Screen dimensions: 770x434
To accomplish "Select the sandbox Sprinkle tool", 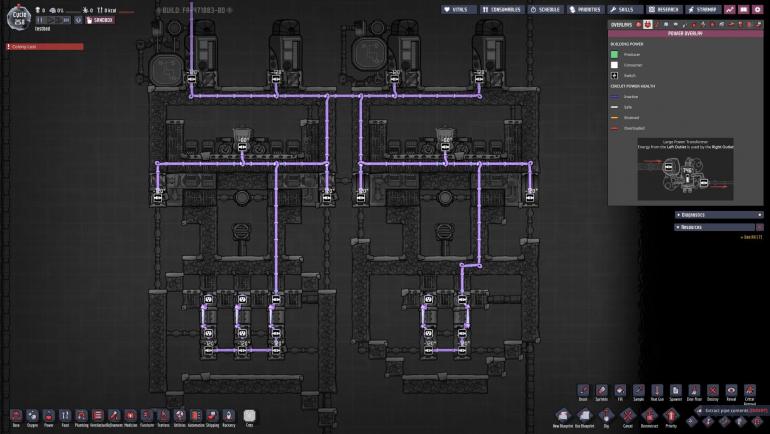I will (x=602, y=392).
